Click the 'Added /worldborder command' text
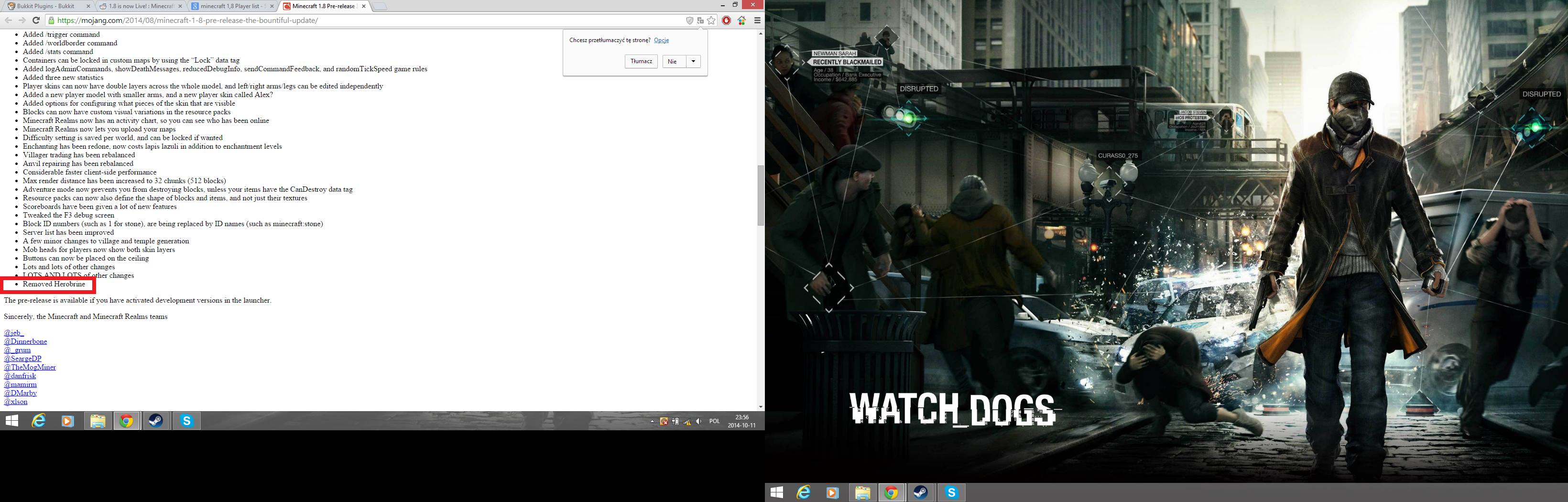Viewport: 1568px width, 502px height. pos(70,43)
